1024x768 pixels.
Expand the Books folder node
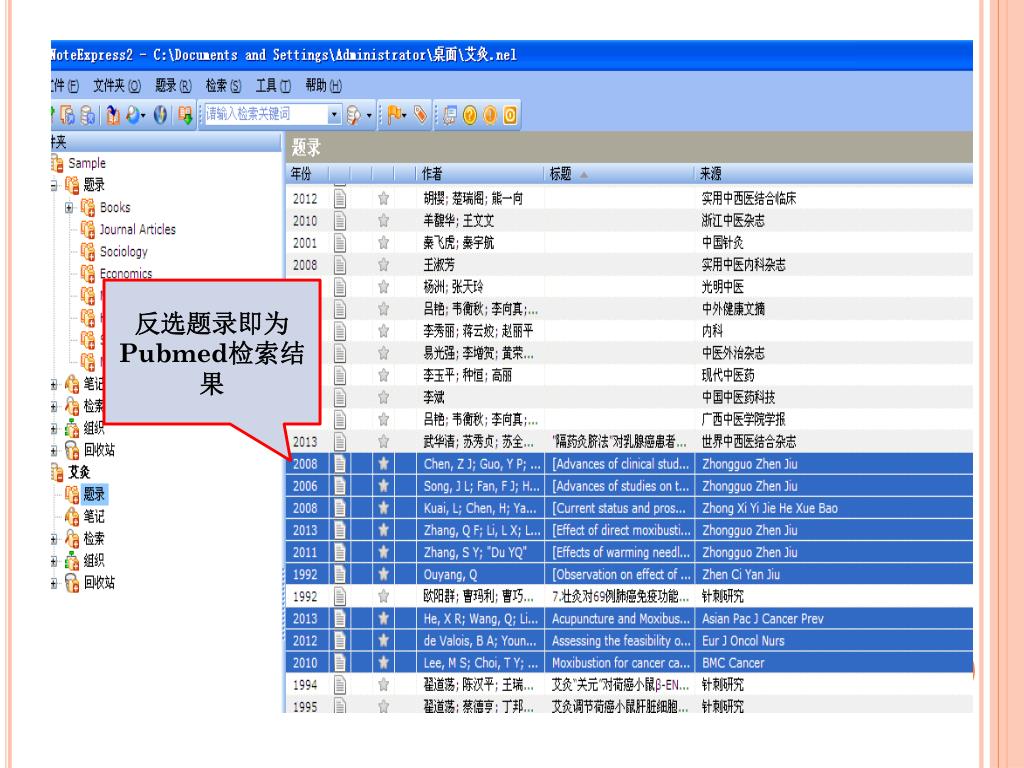tap(69, 208)
